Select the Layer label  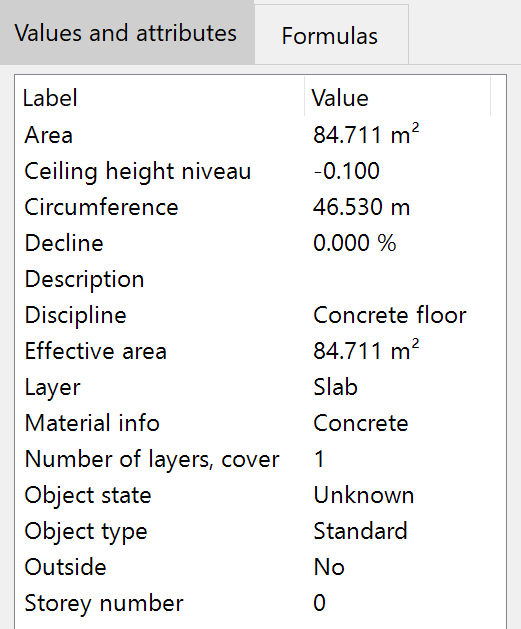52,388
